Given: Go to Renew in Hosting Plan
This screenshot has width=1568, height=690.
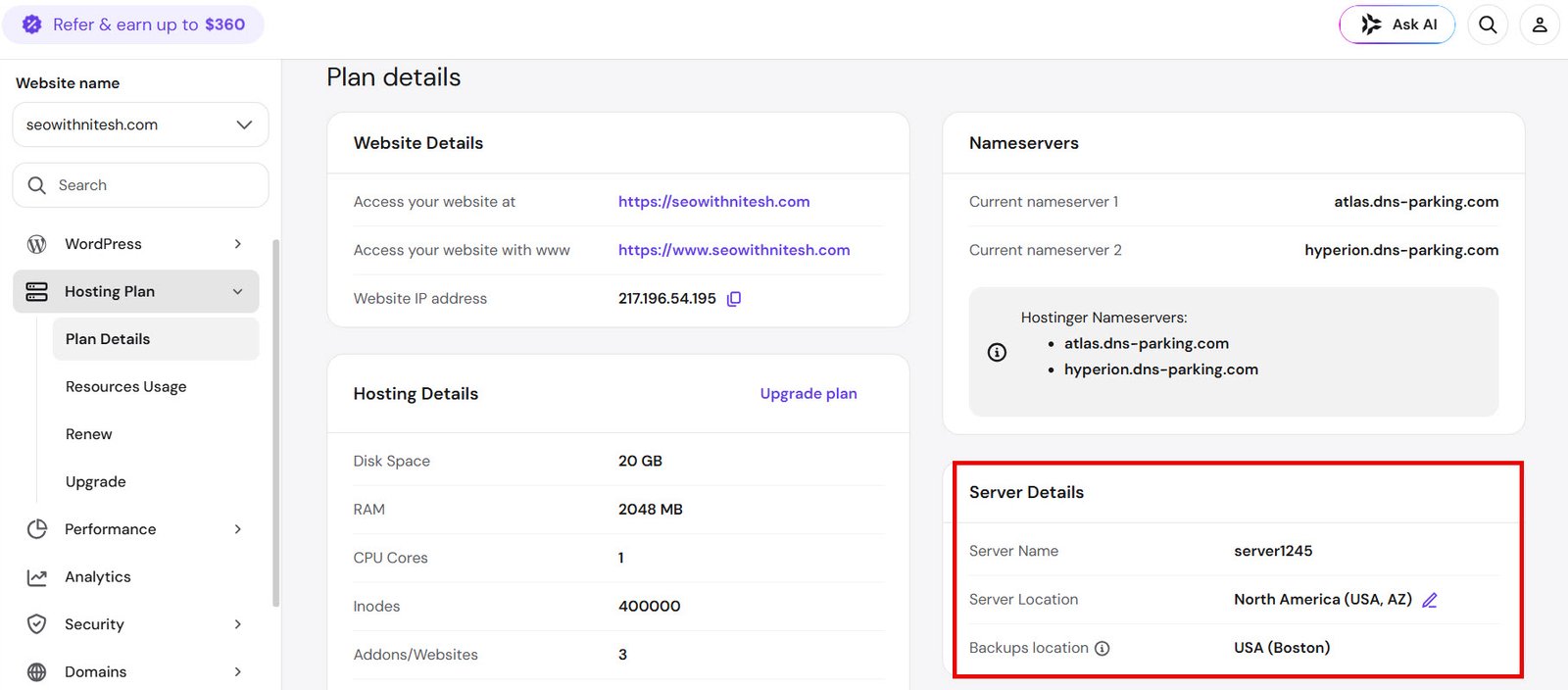Looking at the screenshot, I should 89,434.
